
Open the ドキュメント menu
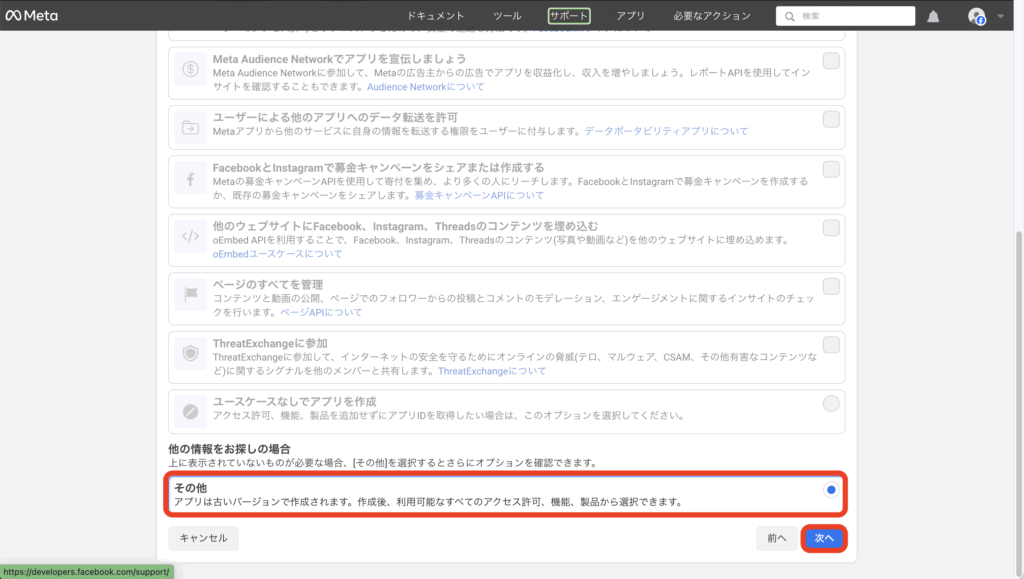[436, 16]
